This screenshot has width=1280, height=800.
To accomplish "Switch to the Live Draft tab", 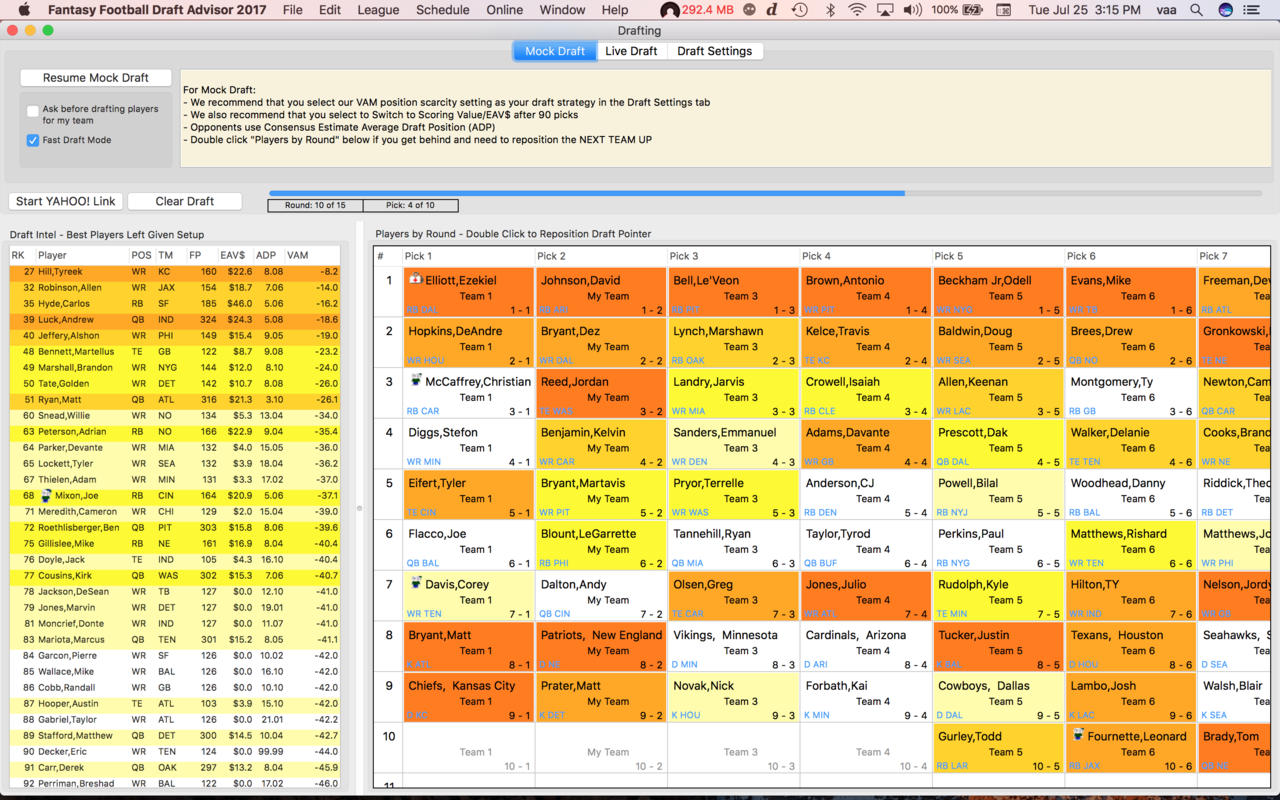I will pos(631,51).
